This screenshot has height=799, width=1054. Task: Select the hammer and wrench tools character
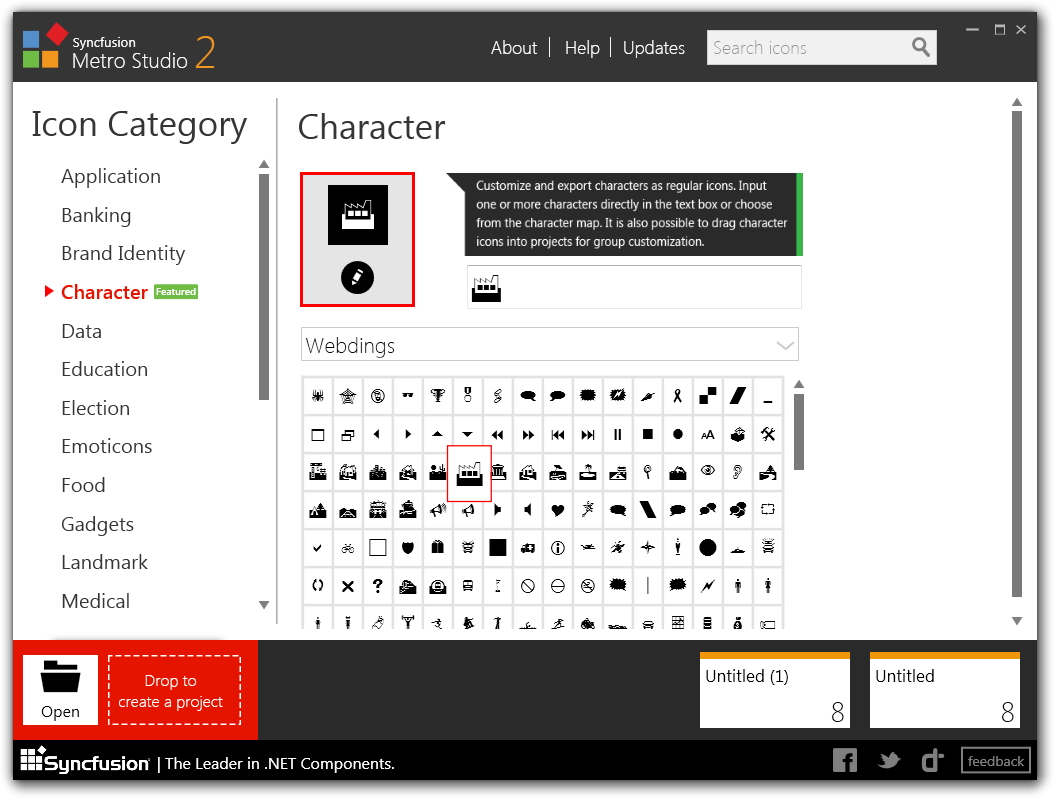pyautogui.click(x=768, y=435)
